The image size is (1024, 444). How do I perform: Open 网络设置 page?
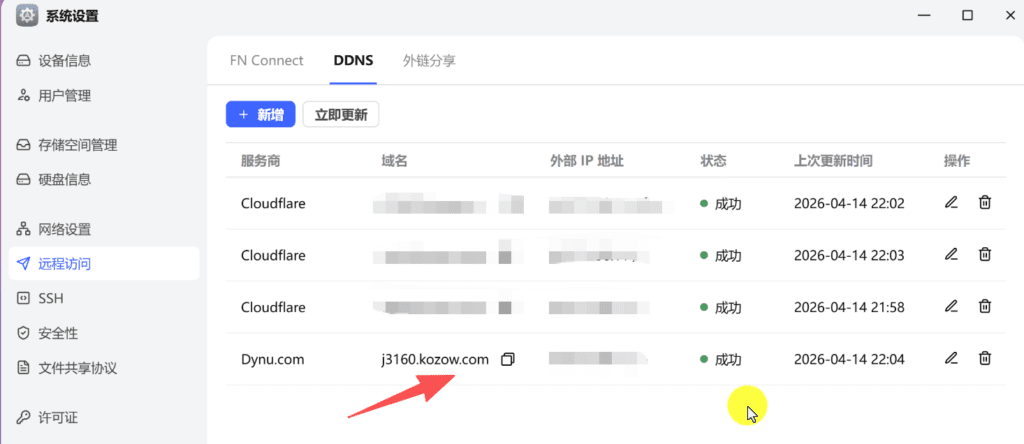pyautogui.click(x=104, y=229)
